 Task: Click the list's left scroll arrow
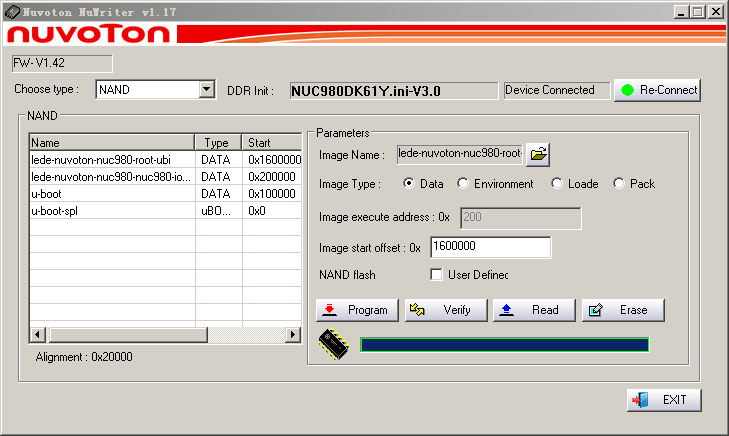coord(38,334)
